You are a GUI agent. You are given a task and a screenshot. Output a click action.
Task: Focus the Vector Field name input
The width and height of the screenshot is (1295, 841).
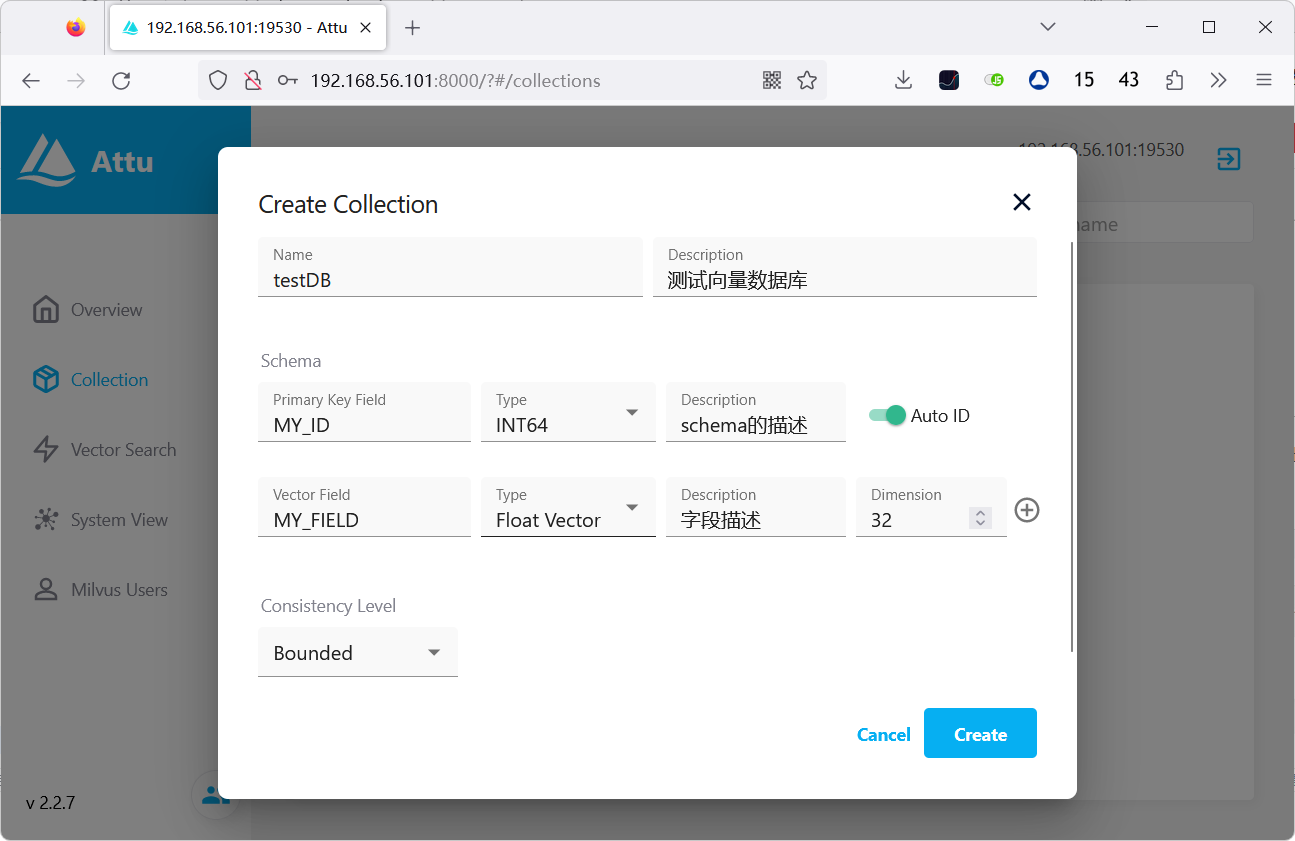(x=364, y=507)
